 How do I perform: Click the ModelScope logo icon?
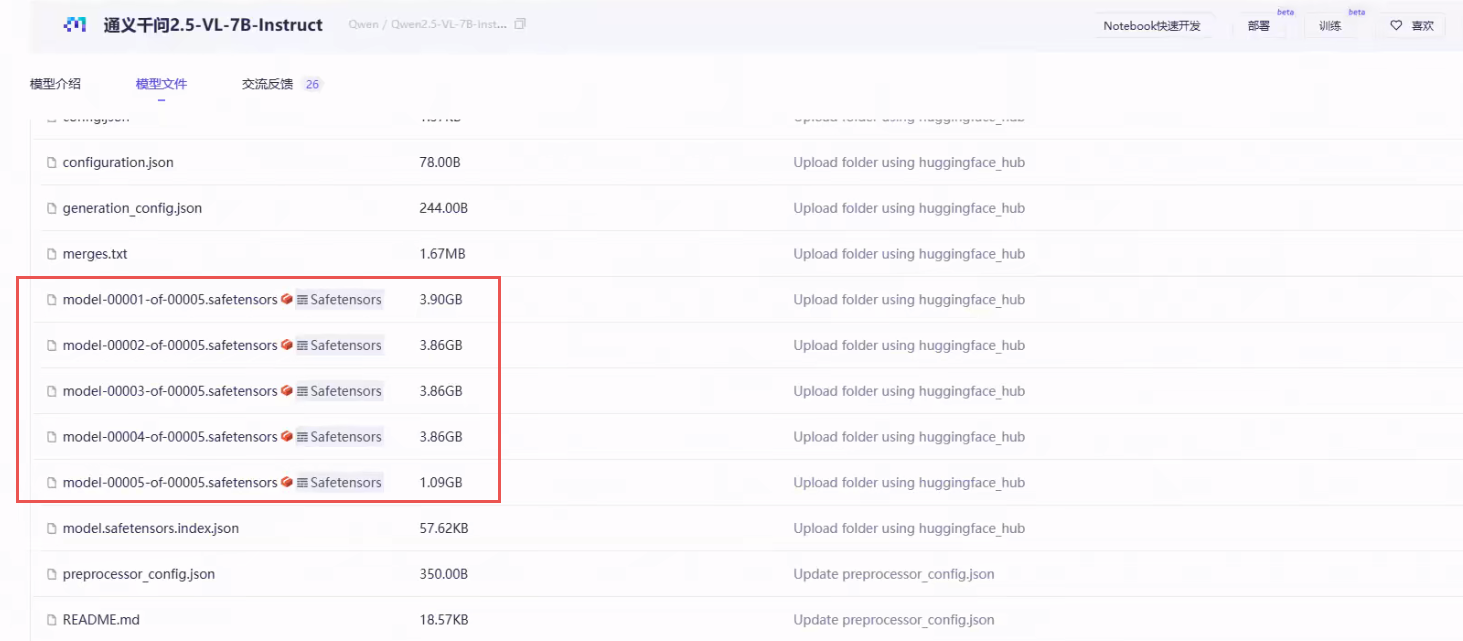(x=75, y=25)
